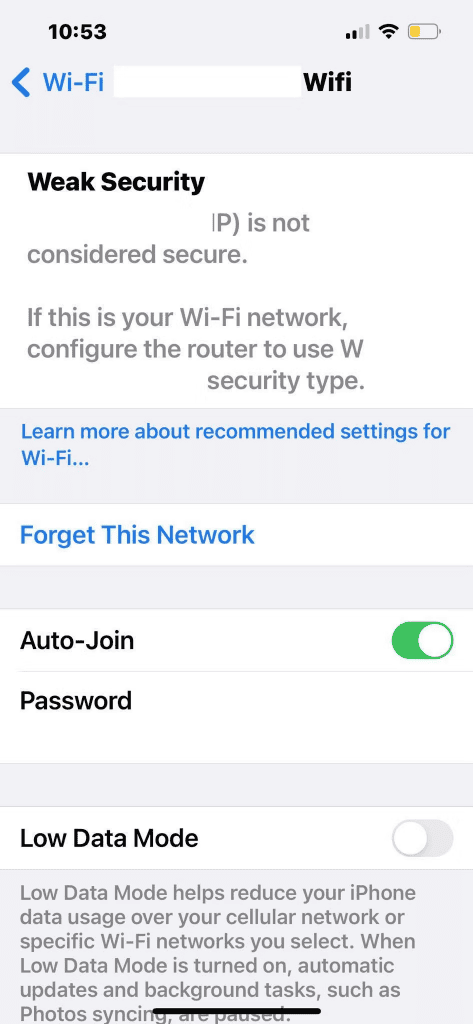The image size is (473, 1024).
Task: Select the Auto-Join label
Action: (77, 641)
